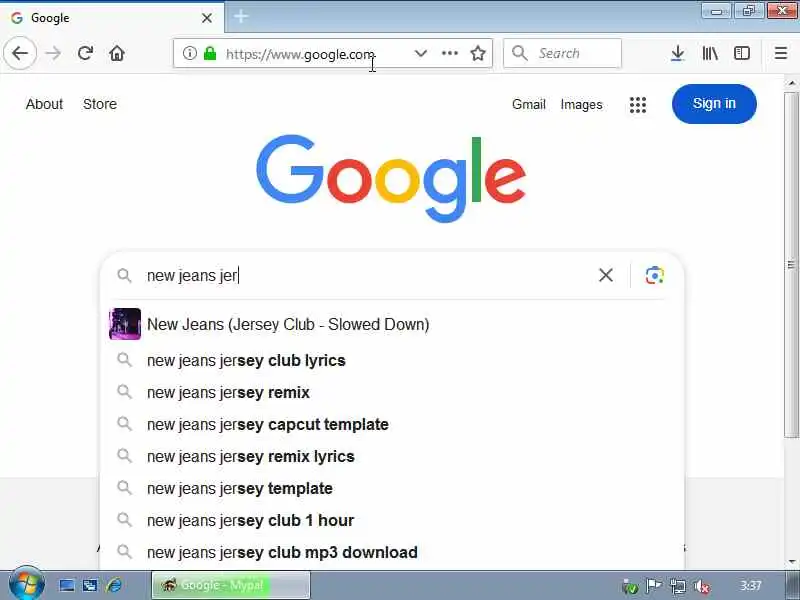Open the Windows Start menu
The width and height of the screenshot is (800, 600).
click(x=26, y=584)
